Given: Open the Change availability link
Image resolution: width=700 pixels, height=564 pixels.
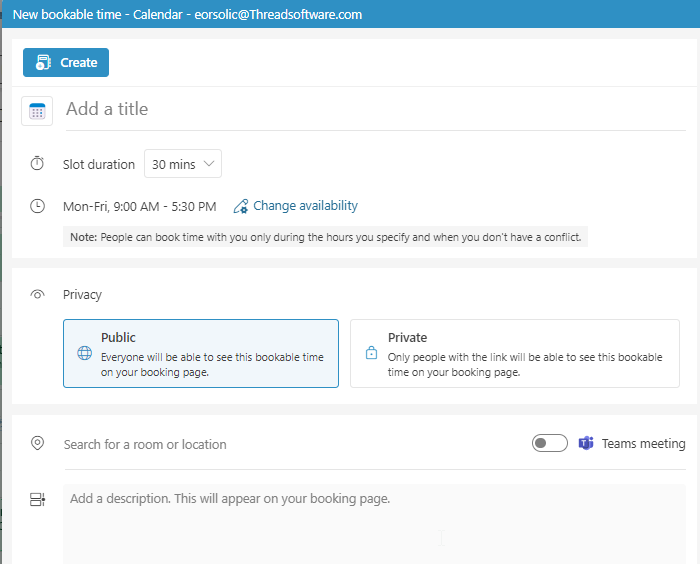Looking at the screenshot, I should click(305, 206).
